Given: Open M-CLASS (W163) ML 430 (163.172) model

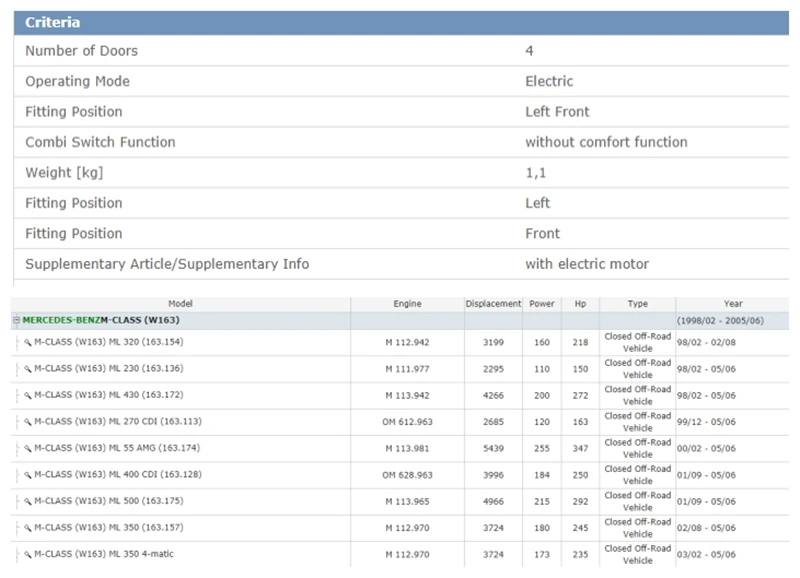Looking at the screenshot, I should point(109,395).
